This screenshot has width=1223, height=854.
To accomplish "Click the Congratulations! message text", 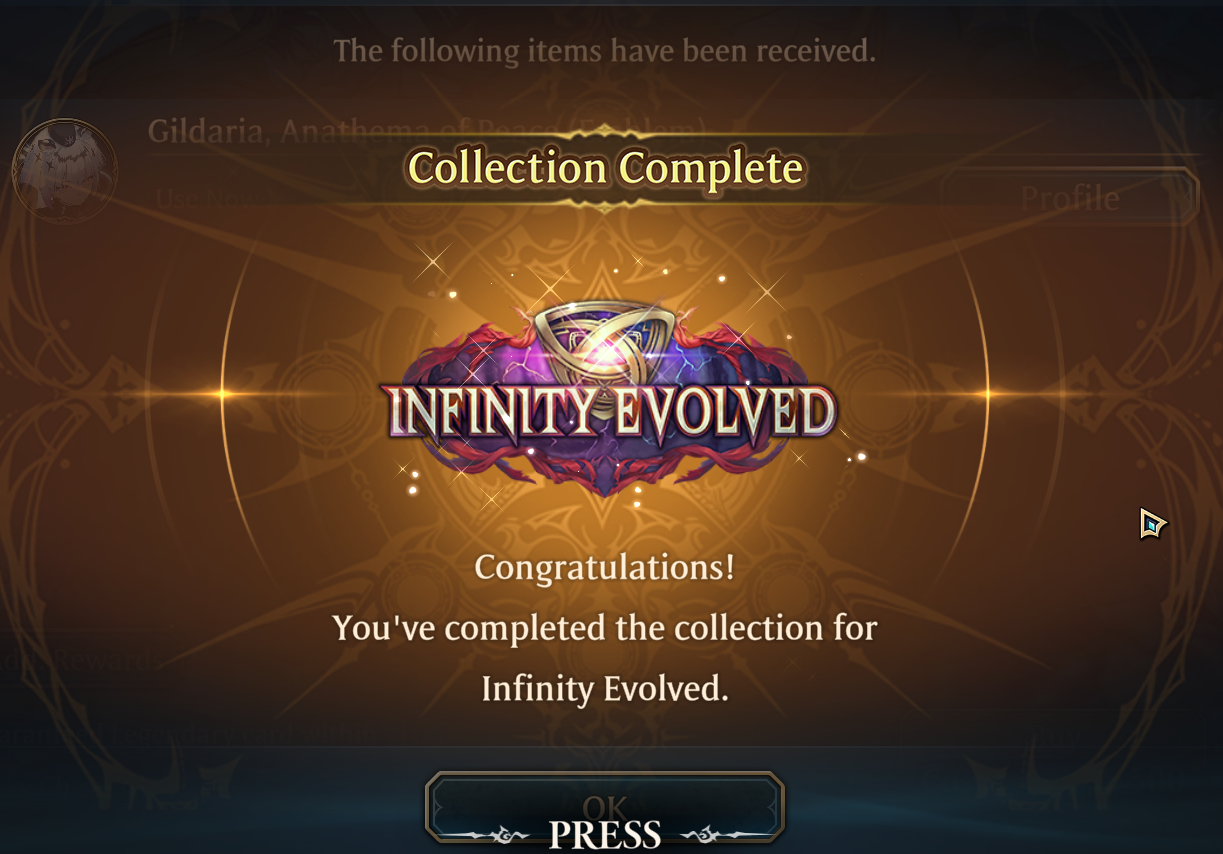I will tap(604, 567).
